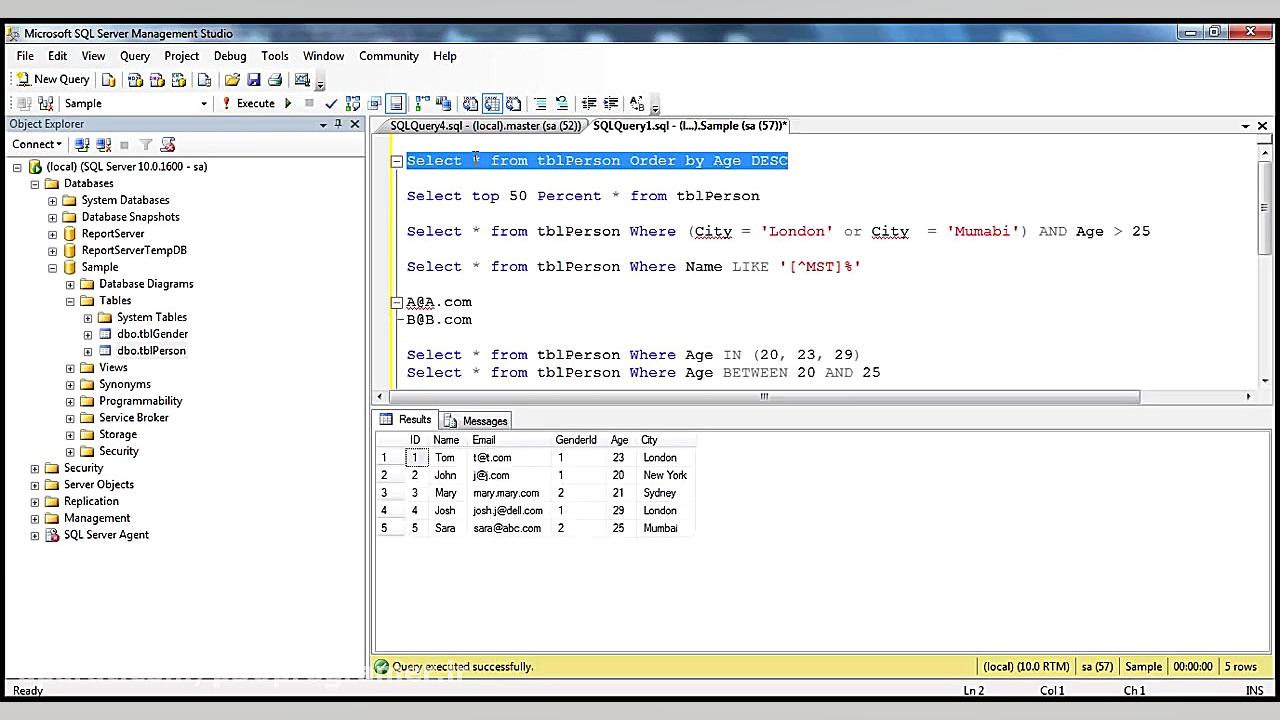
Task: Toggle the auto-hide pin on Object Explorer
Action: [338, 123]
